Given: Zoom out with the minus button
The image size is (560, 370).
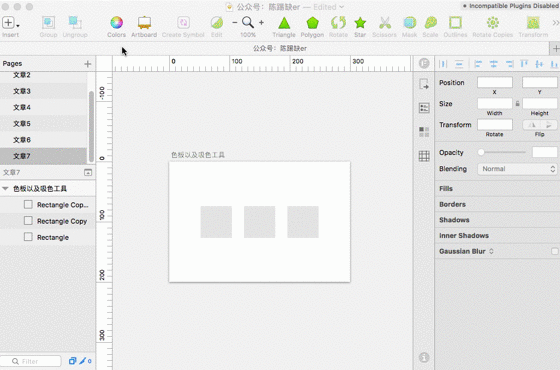Looking at the screenshot, I should [235, 22].
